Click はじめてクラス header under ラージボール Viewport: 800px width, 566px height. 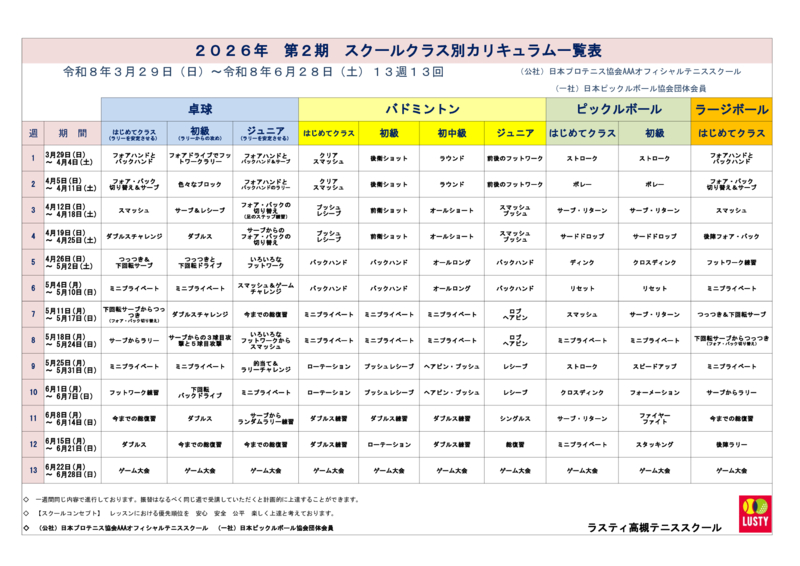[732, 133]
